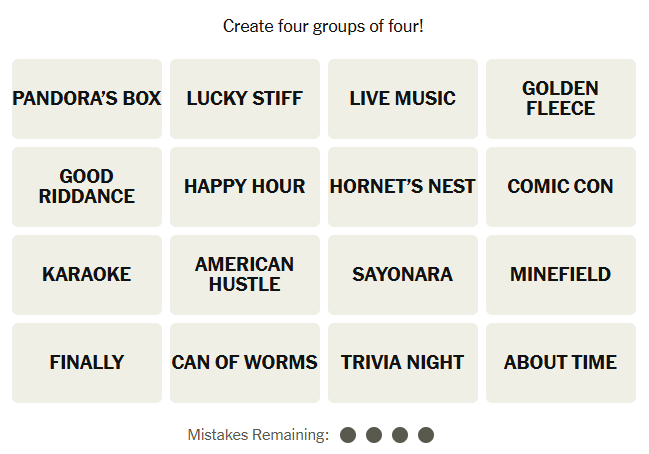Pick the TRIVIA NIGHT tile
This screenshot has height=454, width=649.
(x=403, y=363)
